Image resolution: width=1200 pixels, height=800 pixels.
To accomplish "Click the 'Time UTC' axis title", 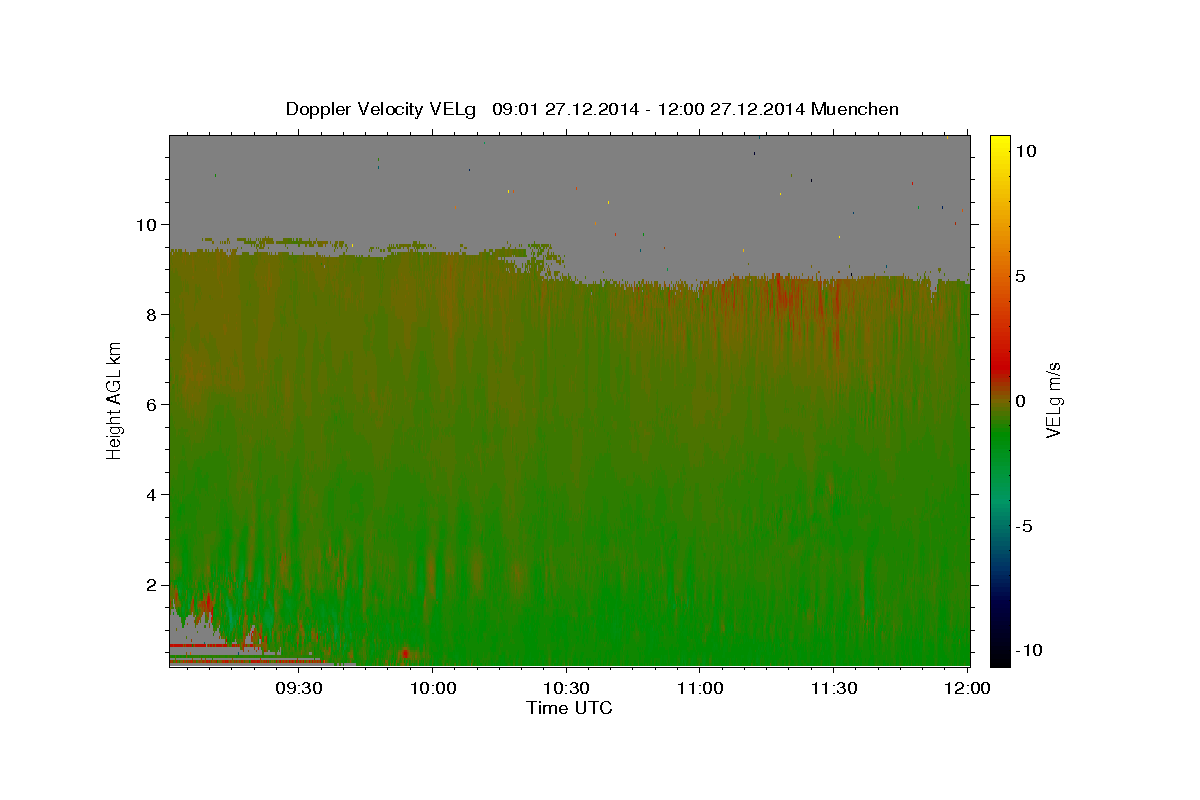I will point(569,708).
